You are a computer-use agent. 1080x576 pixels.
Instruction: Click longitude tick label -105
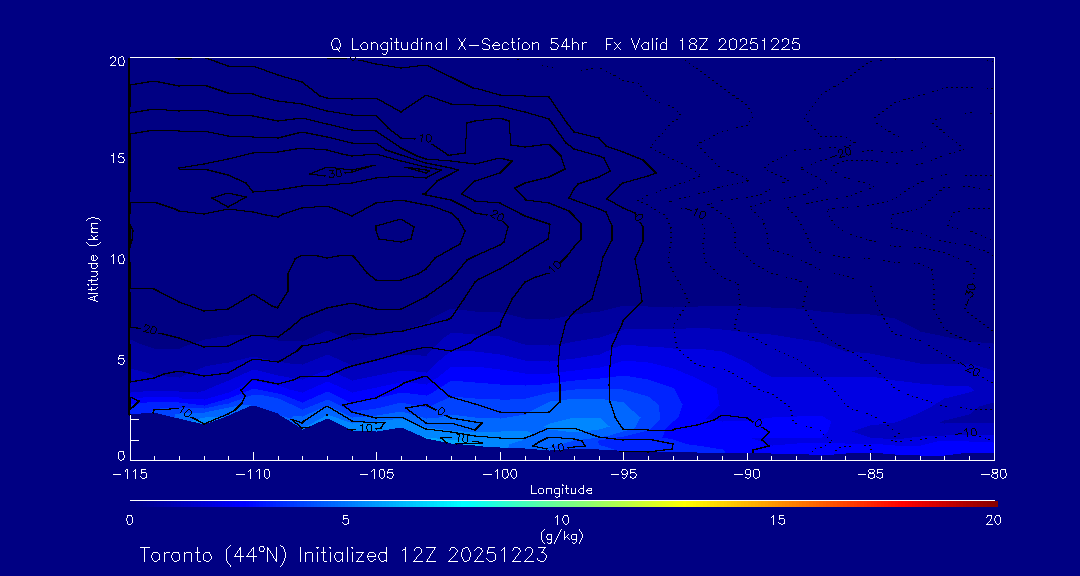(x=377, y=475)
